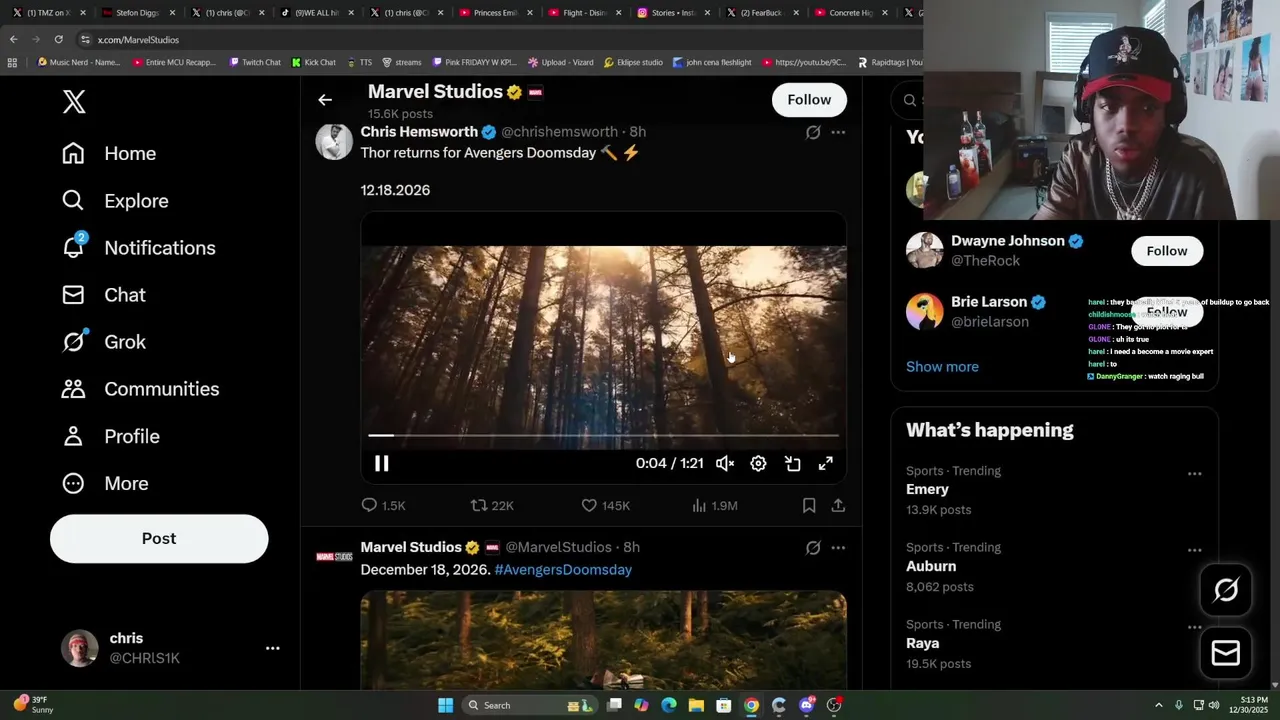1280x720 pixels.
Task: Switch to Princess Emily tab
Action: (x=495, y=13)
